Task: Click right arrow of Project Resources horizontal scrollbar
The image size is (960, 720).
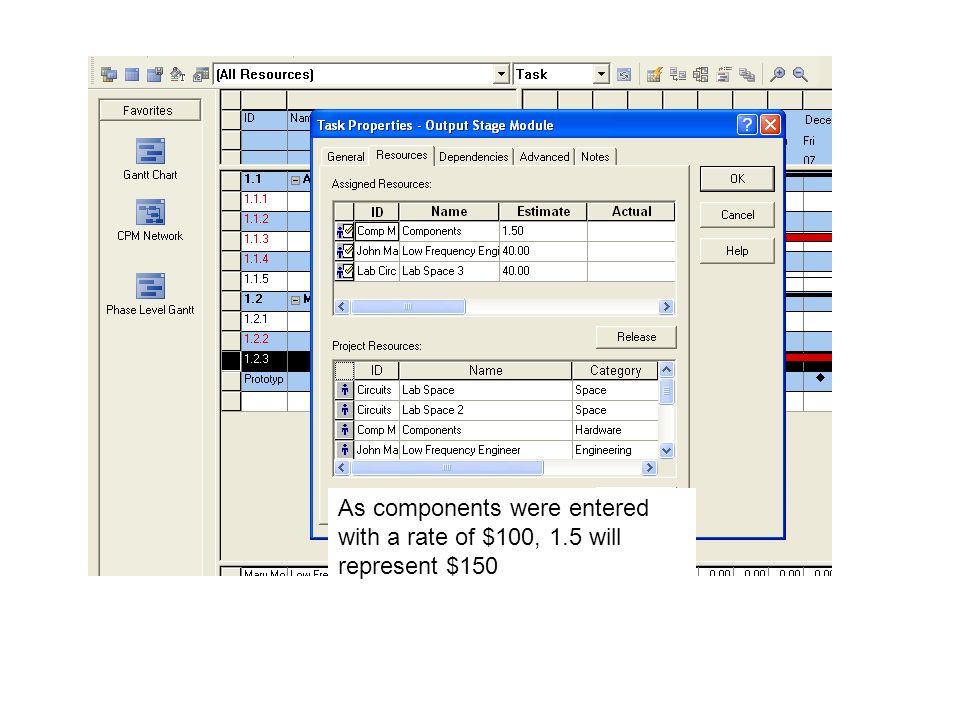Action: click(x=649, y=468)
